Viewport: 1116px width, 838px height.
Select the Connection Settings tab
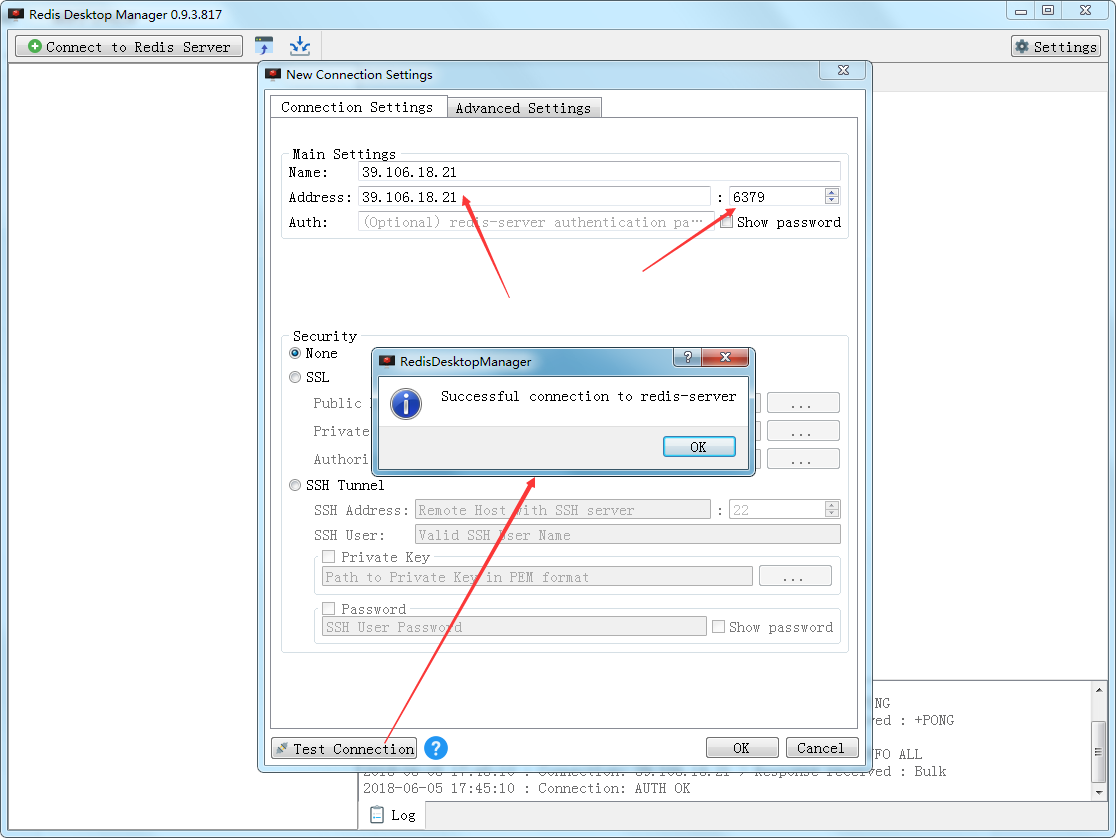[358, 107]
